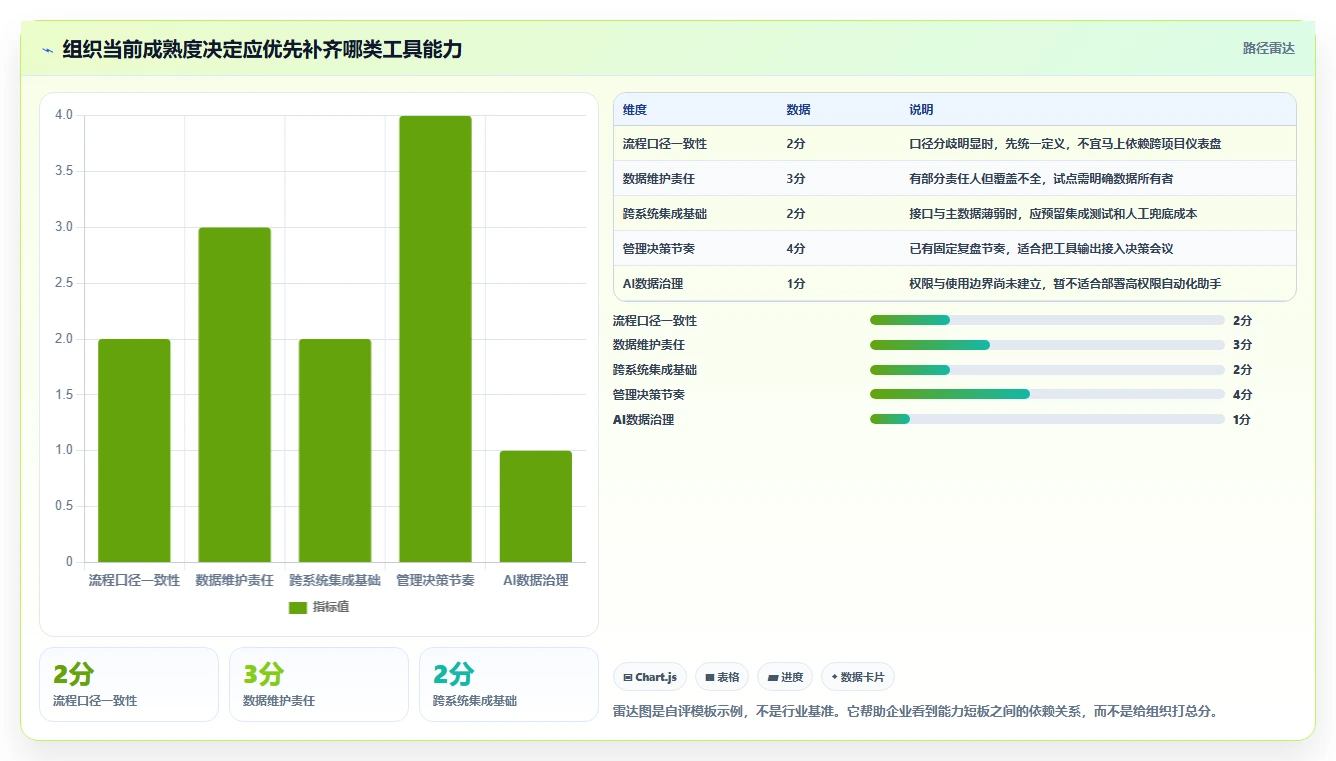Select the 跨系统集成基础 table row cell
This screenshot has height=761, width=1336.
[x=665, y=214]
